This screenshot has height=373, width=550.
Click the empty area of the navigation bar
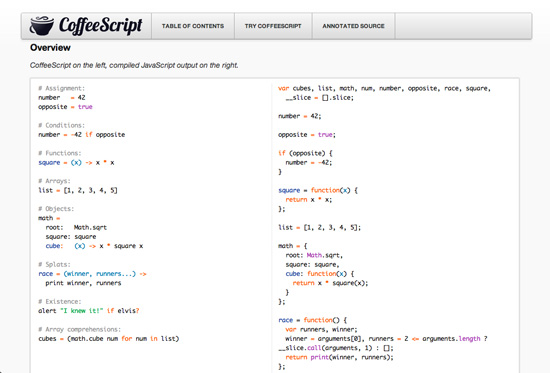coord(463,26)
